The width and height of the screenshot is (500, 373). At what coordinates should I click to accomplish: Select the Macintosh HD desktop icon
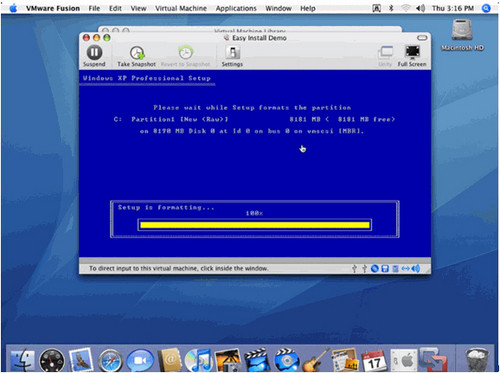(462, 35)
